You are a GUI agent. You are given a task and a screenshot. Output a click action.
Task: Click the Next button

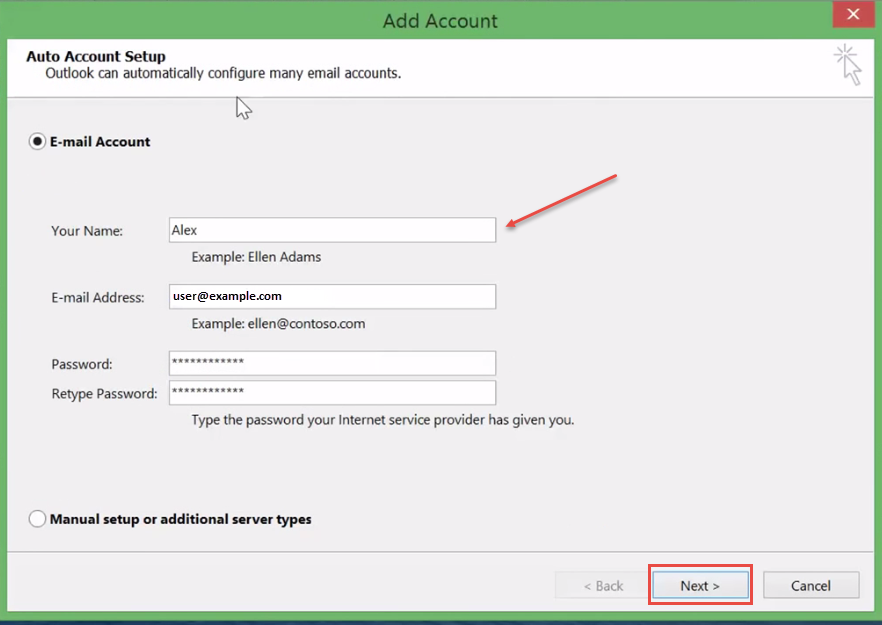[x=700, y=585]
